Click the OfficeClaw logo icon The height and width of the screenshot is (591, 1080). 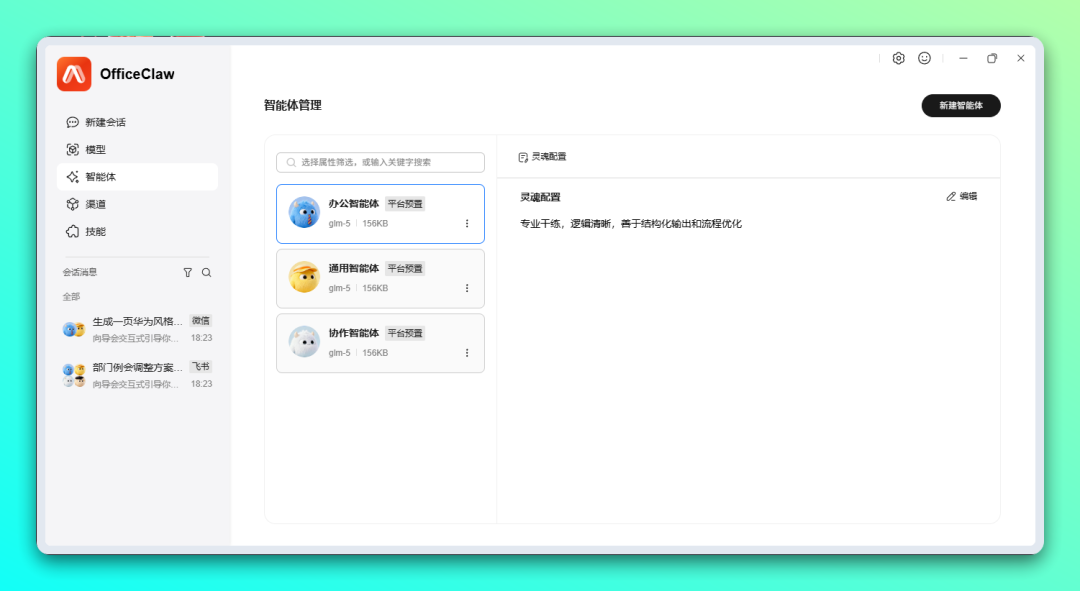point(74,74)
